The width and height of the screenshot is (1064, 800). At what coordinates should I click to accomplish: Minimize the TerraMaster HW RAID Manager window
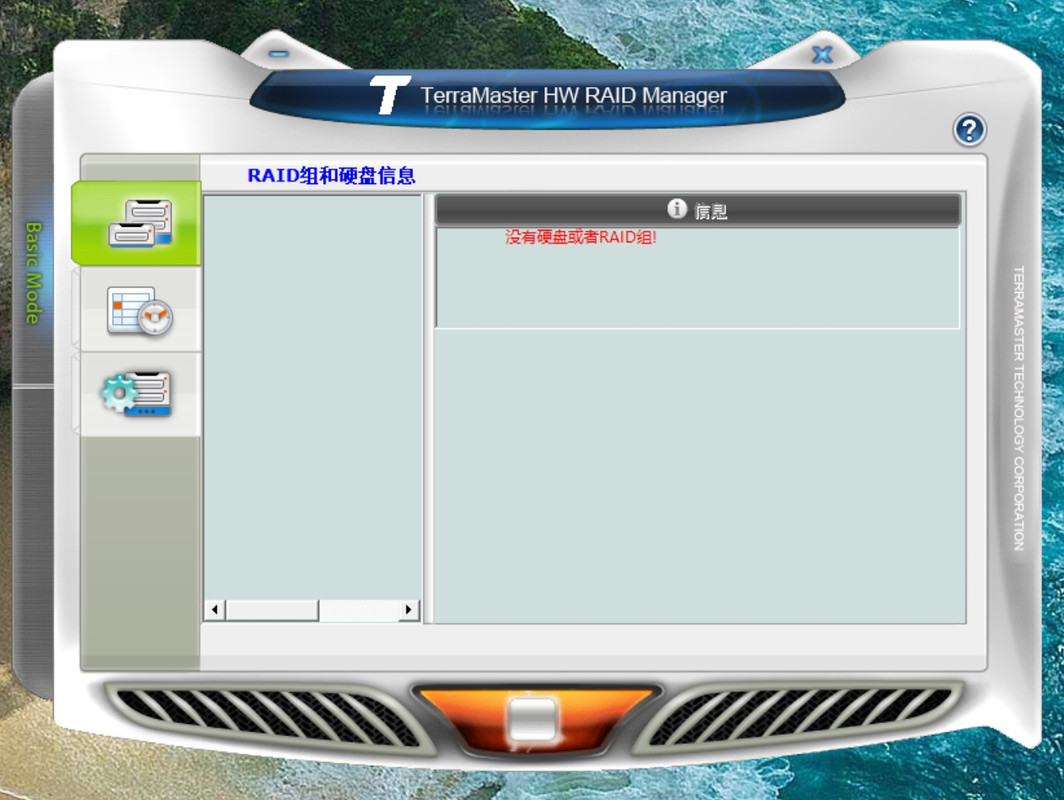(278, 54)
